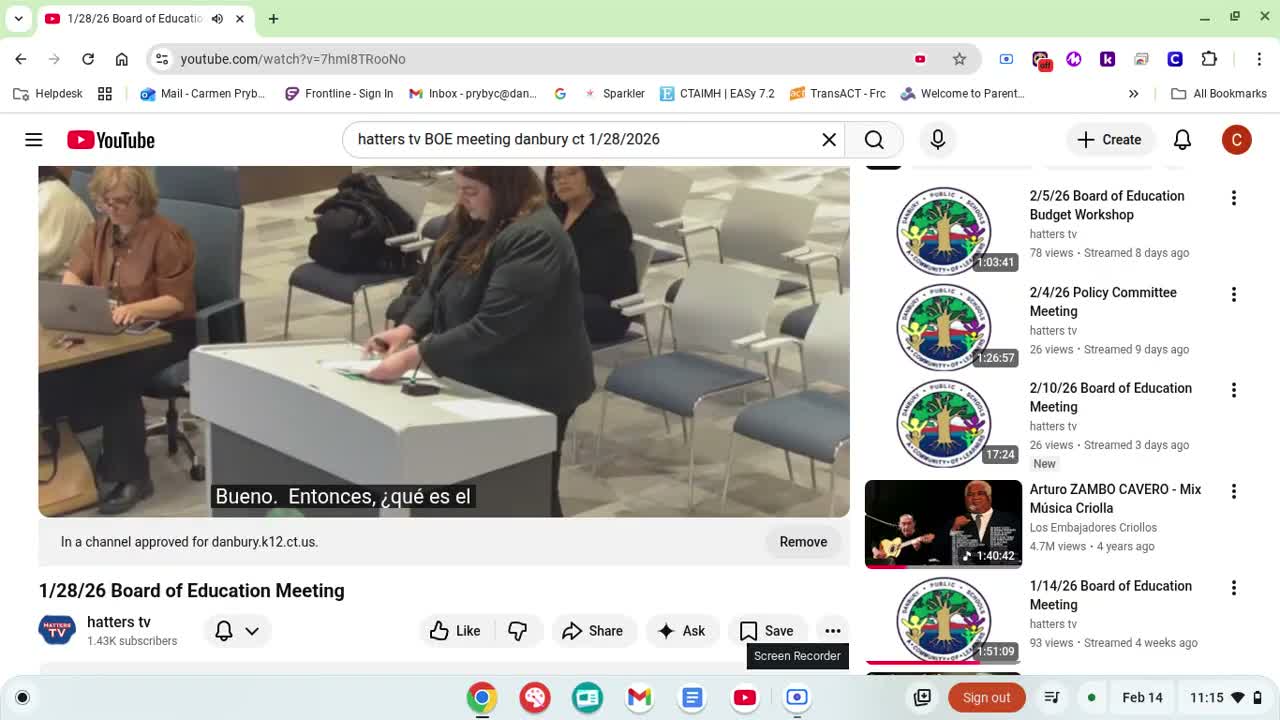This screenshot has height=720, width=1280.
Task: Open the Create menu
Action: pos(1108,140)
